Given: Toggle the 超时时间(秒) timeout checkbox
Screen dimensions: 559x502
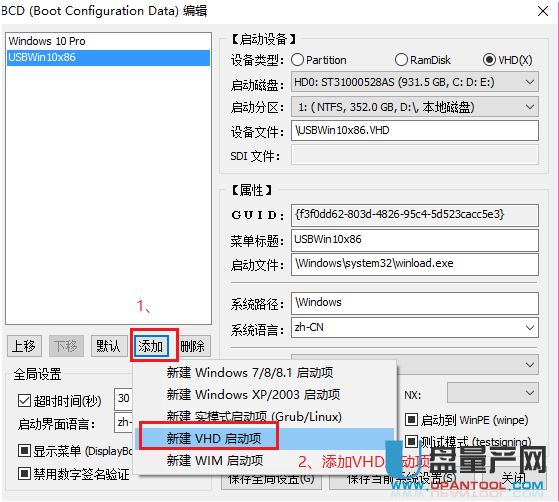Looking at the screenshot, I should pyautogui.click(x=24, y=401).
